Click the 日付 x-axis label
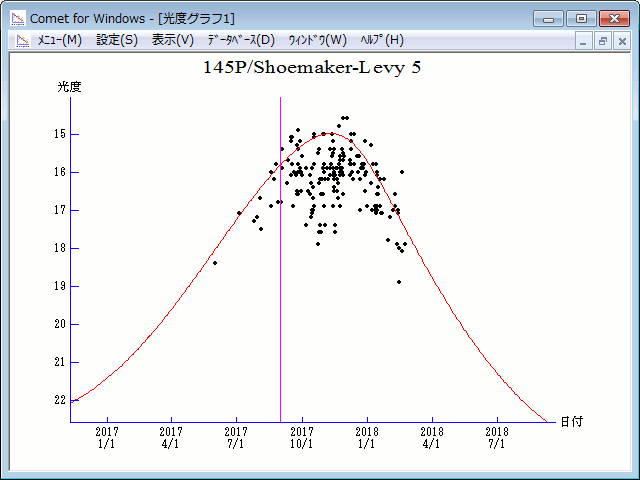The width and height of the screenshot is (640, 480). 571,422
